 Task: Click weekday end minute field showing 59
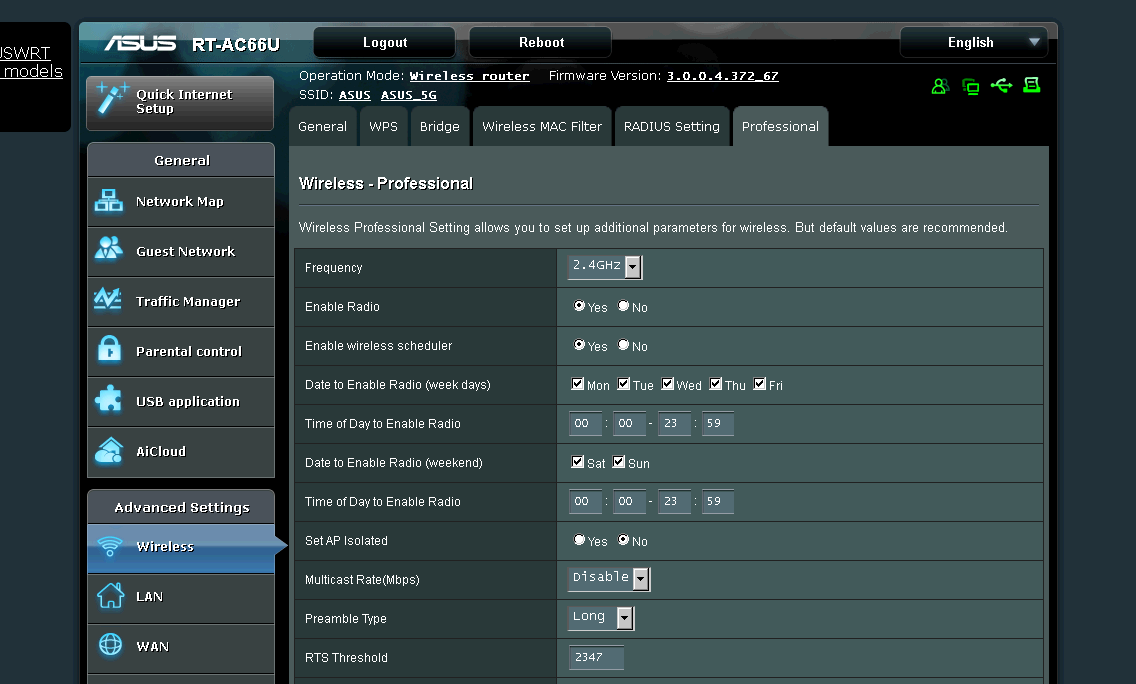coord(718,423)
